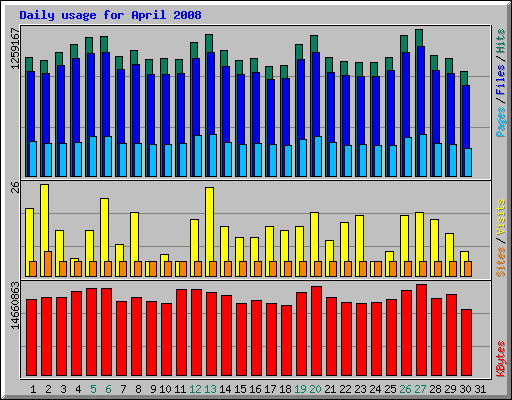The image size is (512, 400).
Task: Select the yellow visits bar for day 6
Action: pos(105,230)
